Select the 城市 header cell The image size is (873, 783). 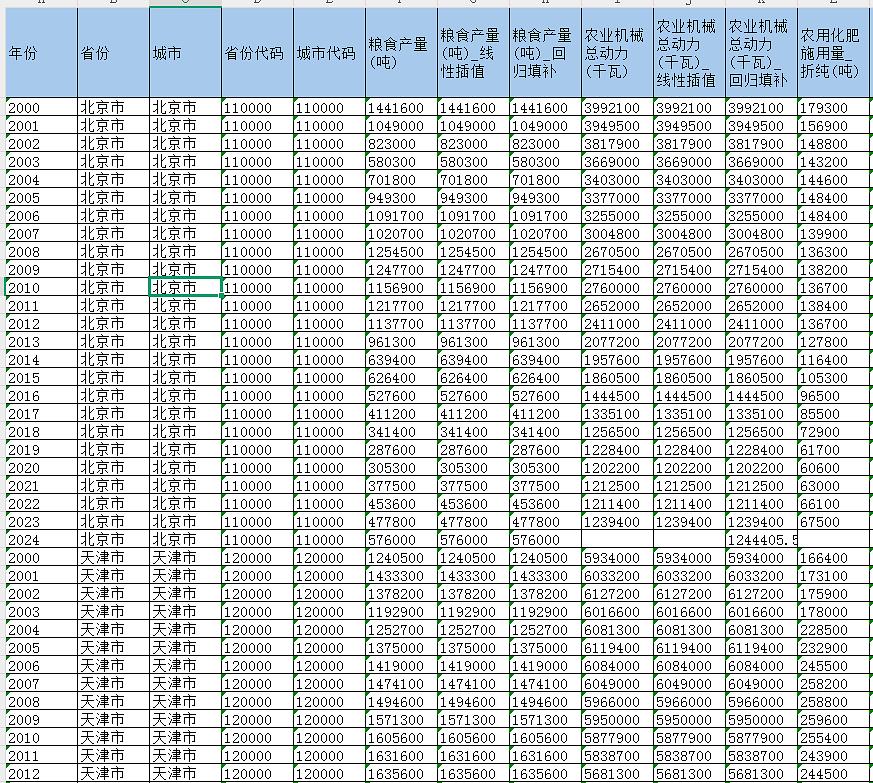tap(185, 53)
